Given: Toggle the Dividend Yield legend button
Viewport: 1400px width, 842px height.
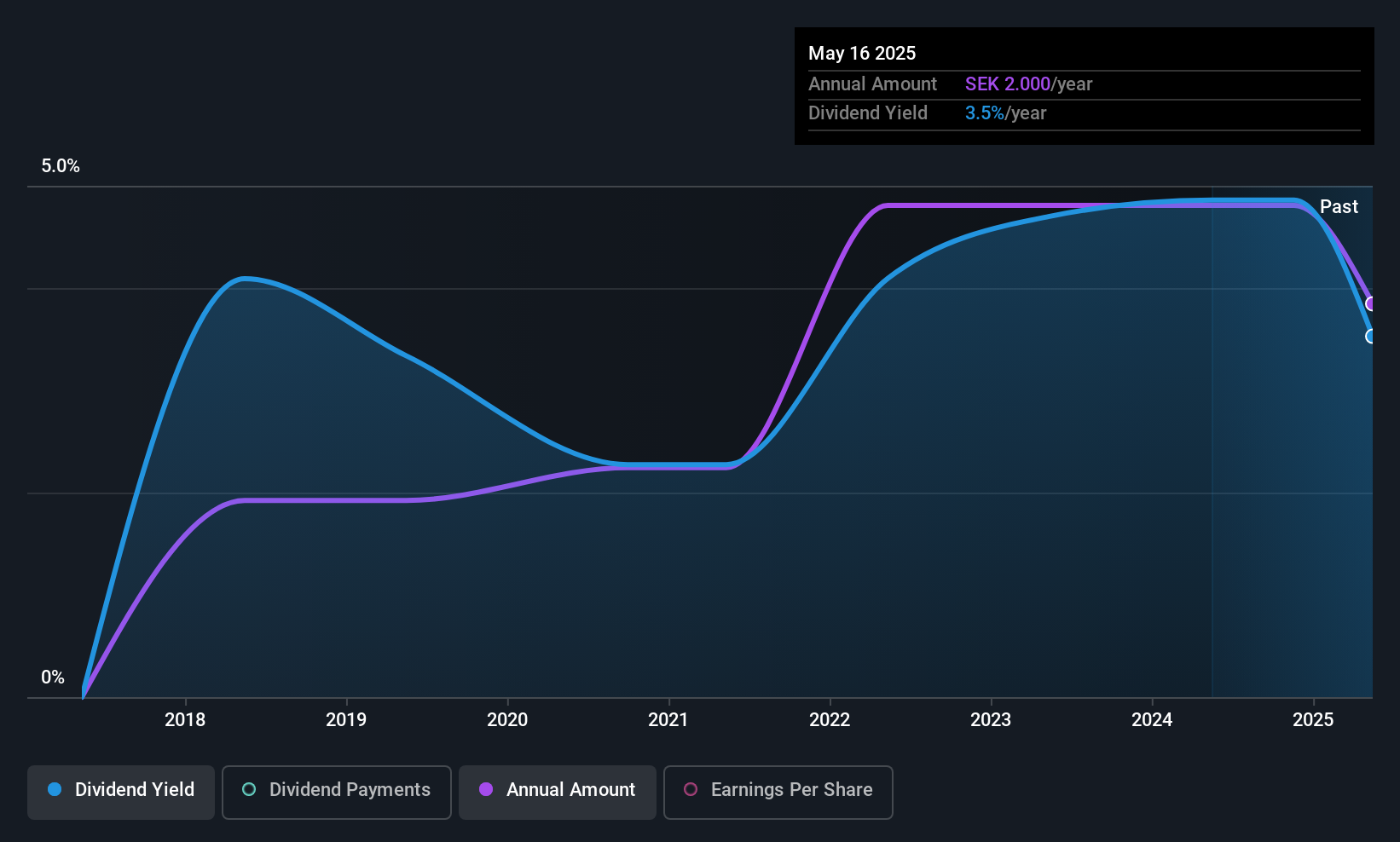Looking at the screenshot, I should tap(121, 792).
